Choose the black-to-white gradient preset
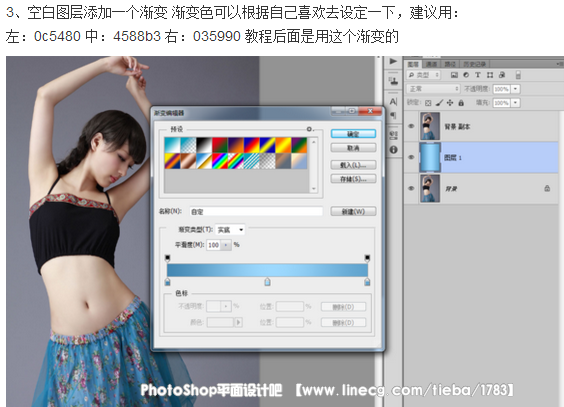 pyautogui.click(x=204, y=145)
